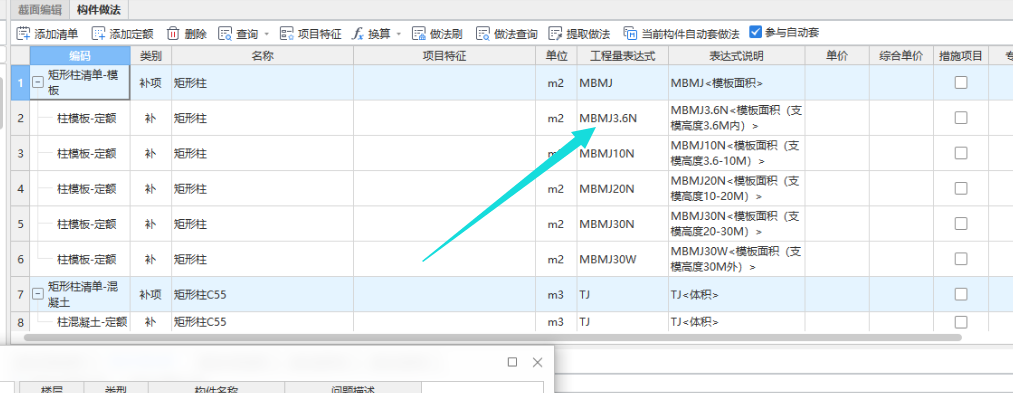Select the MBMJ20N expression cell

(x=623, y=188)
